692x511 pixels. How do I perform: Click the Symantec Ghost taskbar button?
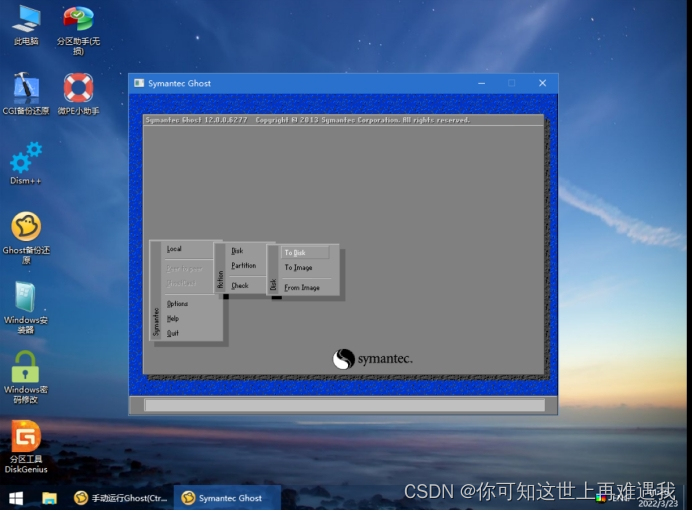coord(227,498)
